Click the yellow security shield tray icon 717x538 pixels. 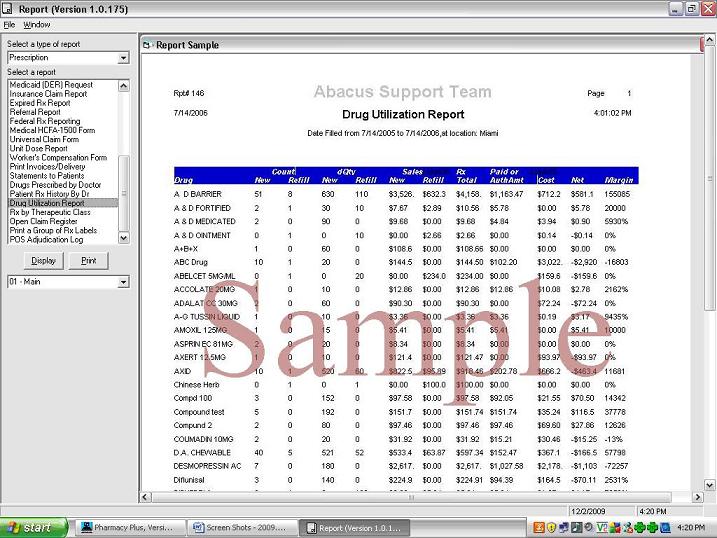click(x=551, y=528)
